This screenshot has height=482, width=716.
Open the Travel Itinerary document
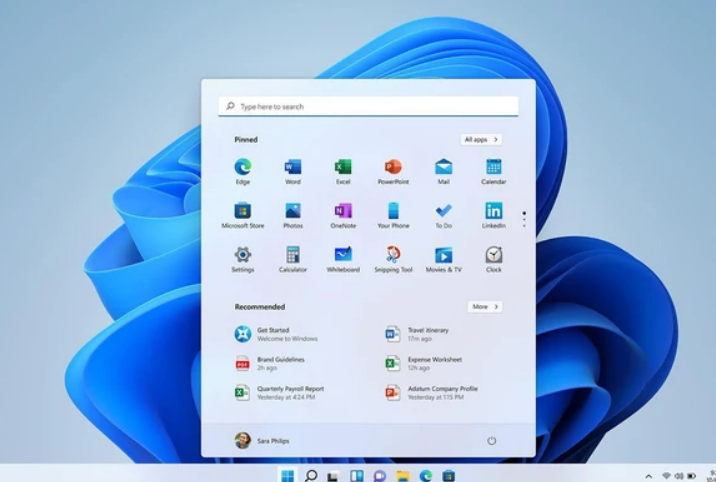417,334
